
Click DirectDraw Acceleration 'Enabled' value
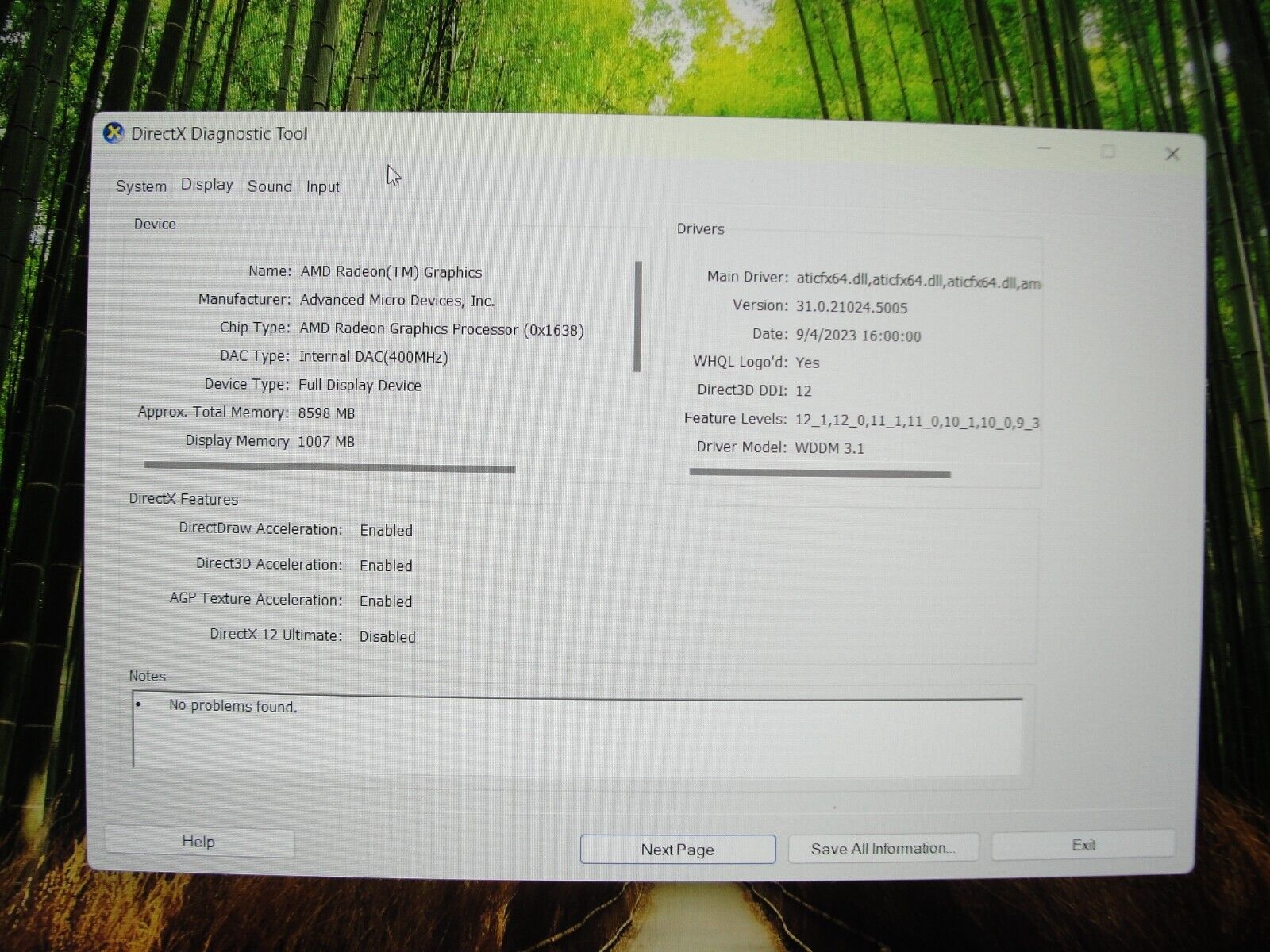pos(386,531)
